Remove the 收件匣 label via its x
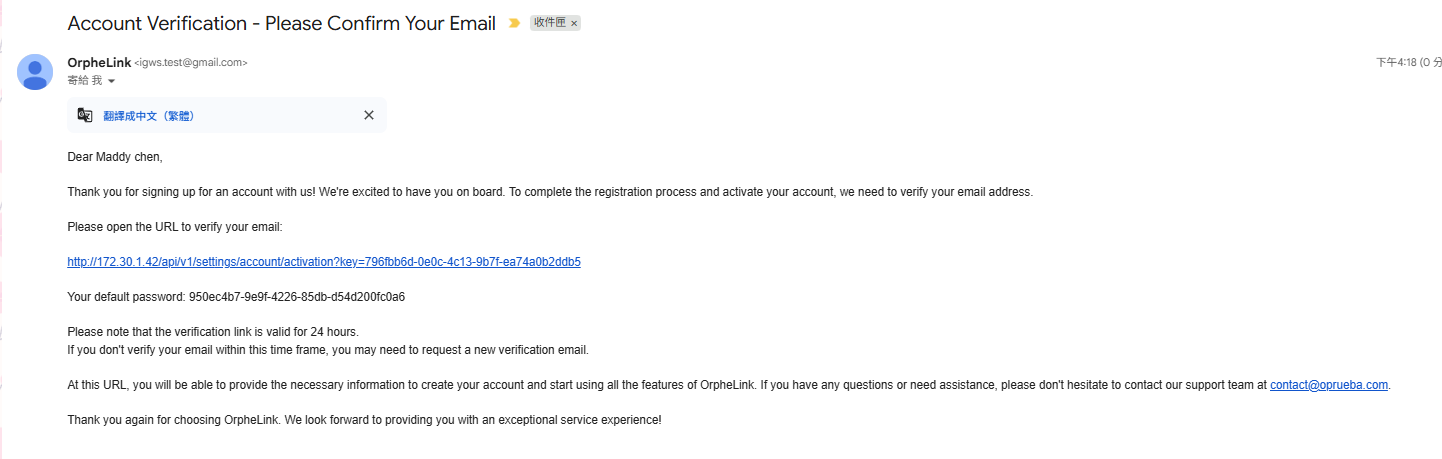Viewport: 1442px width, 459px height. [x=574, y=23]
